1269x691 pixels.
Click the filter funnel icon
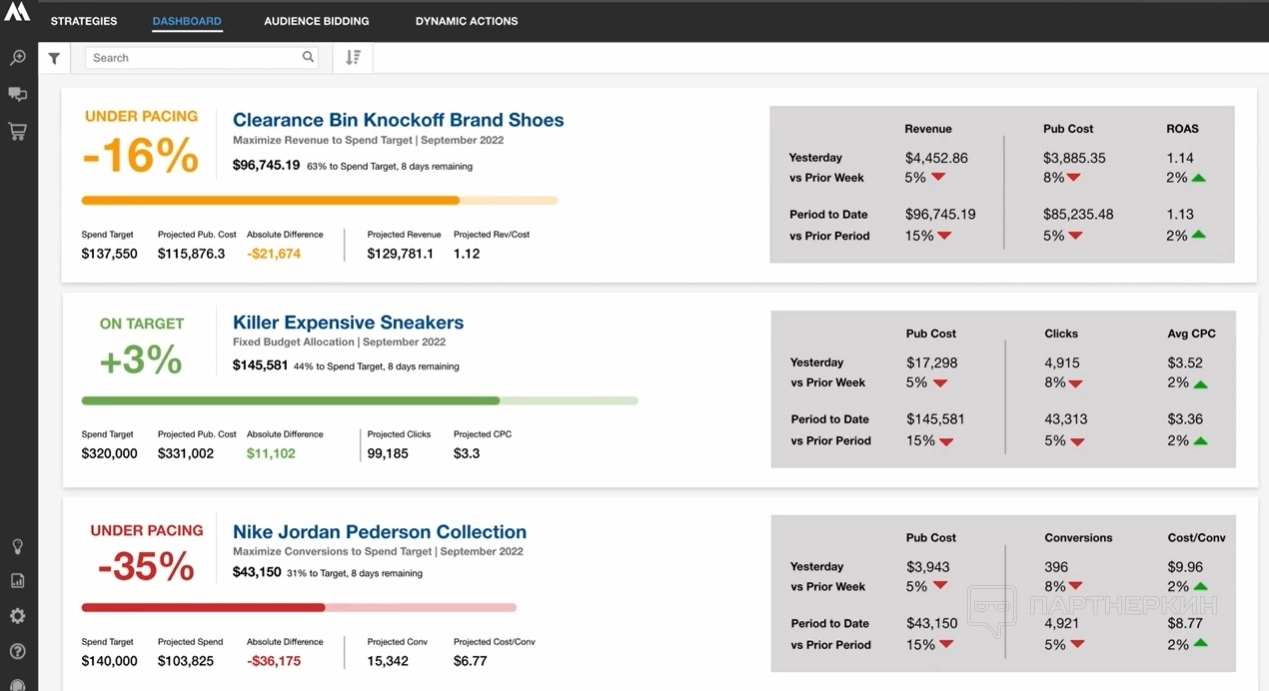(x=54, y=58)
